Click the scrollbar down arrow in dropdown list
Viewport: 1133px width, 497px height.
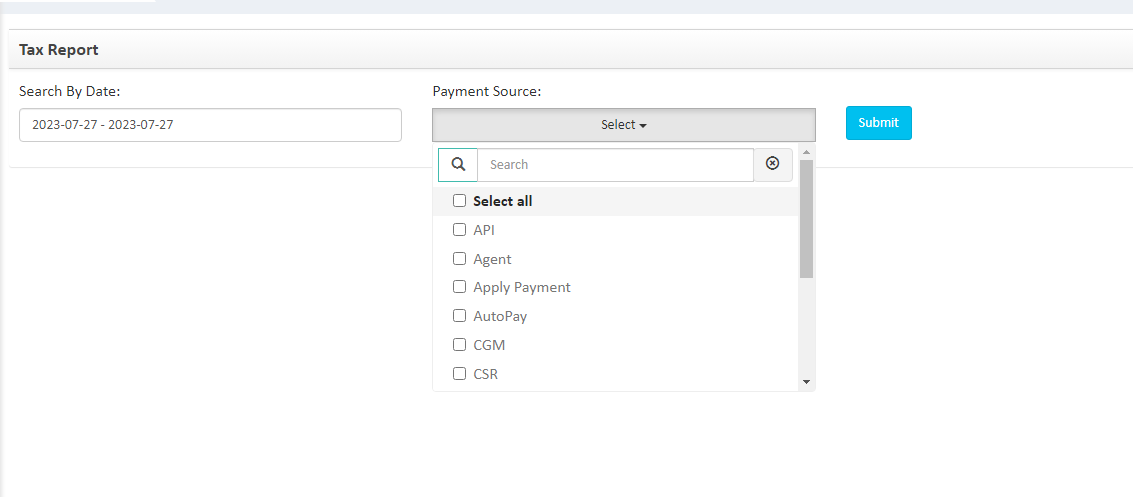coord(806,382)
